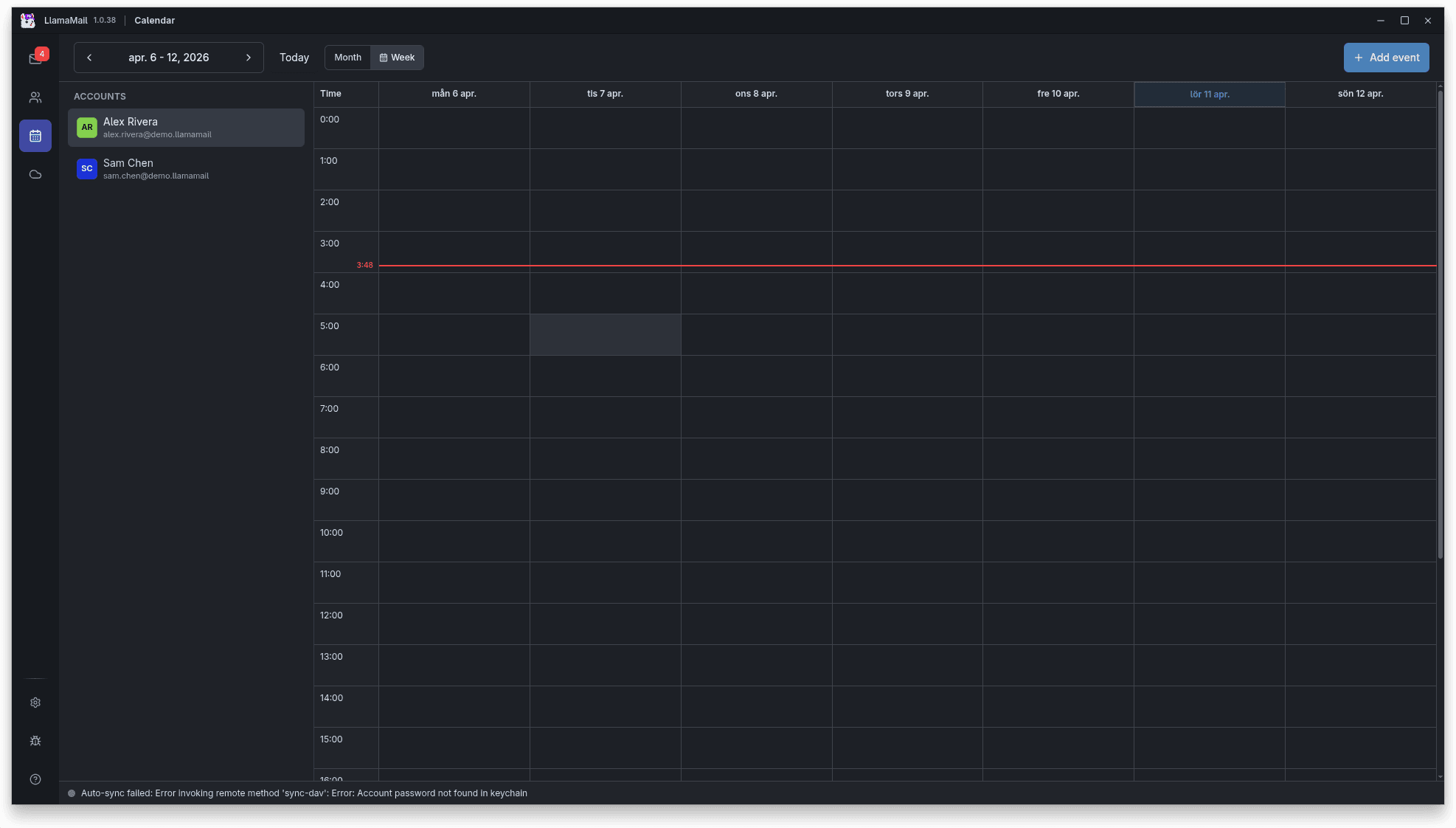
Task: Toggle Sam Chen's account calendar
Action: (185, 168)
